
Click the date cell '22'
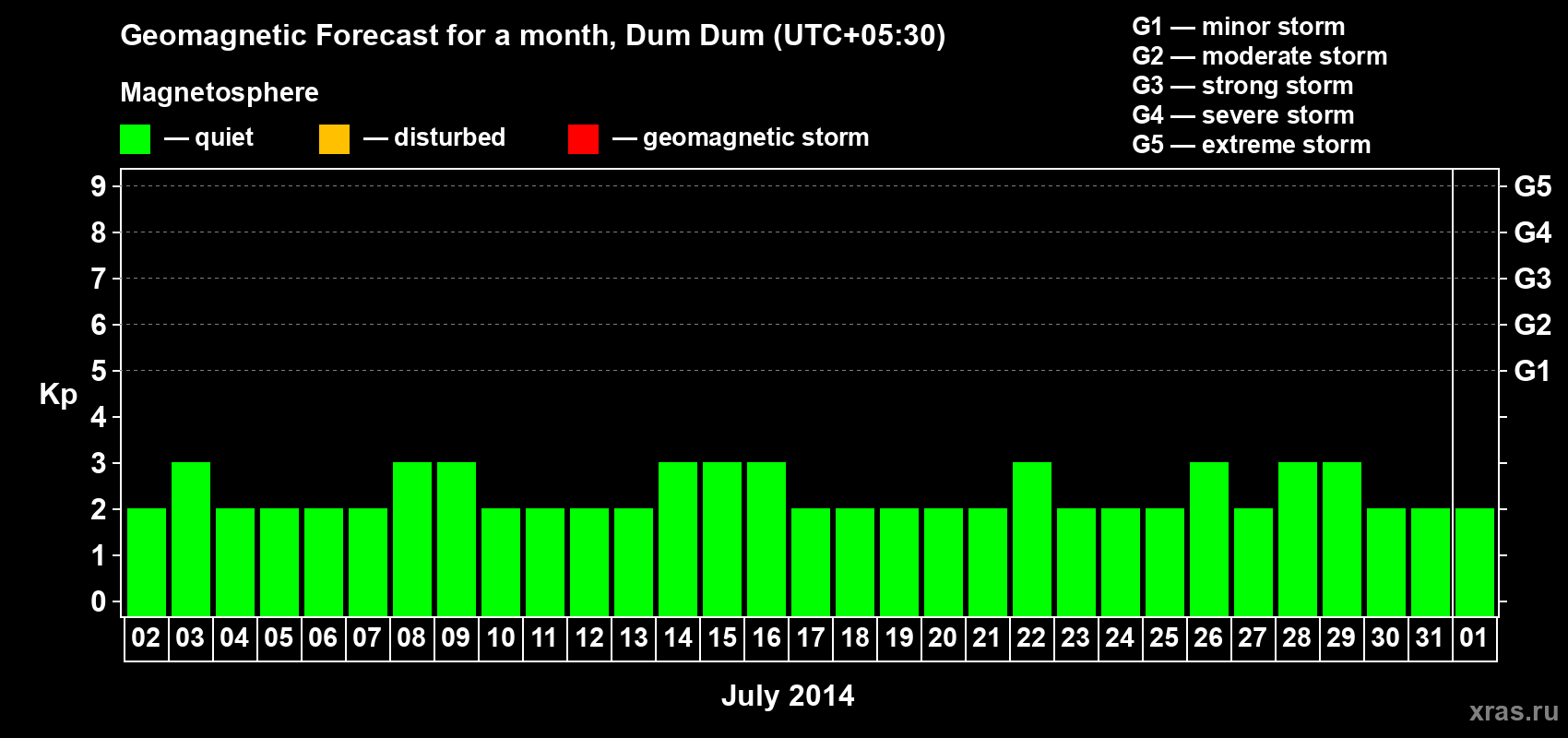1031,638
